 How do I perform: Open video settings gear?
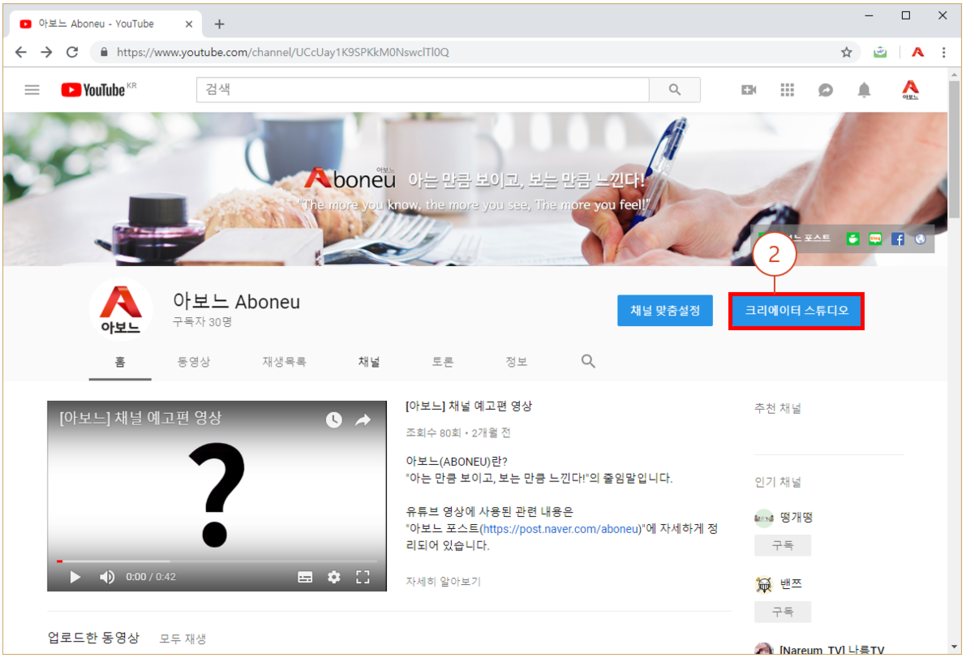click(x=334, y=577)
